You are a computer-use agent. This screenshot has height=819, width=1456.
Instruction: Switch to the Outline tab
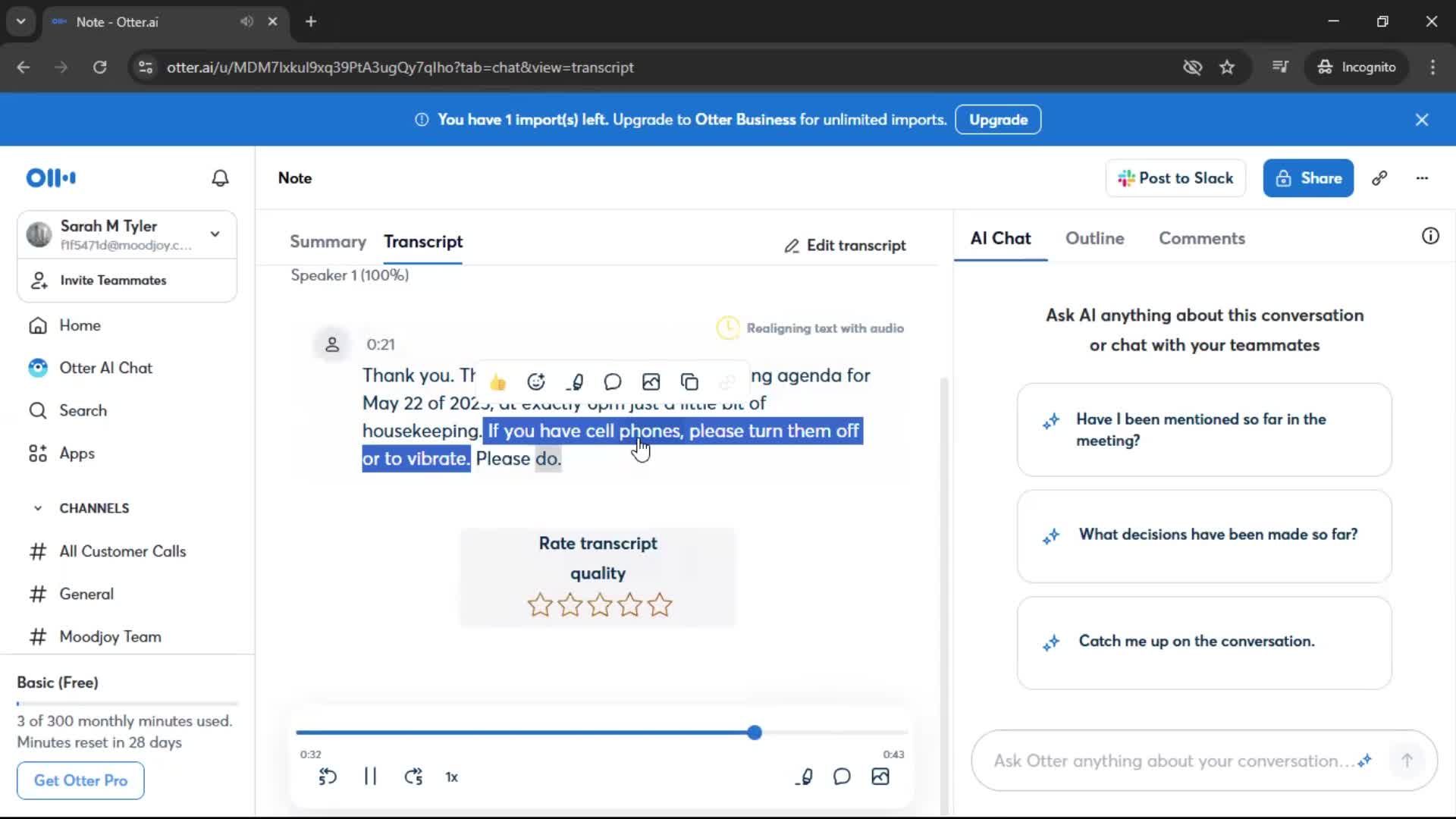[x=1094, y=238]
